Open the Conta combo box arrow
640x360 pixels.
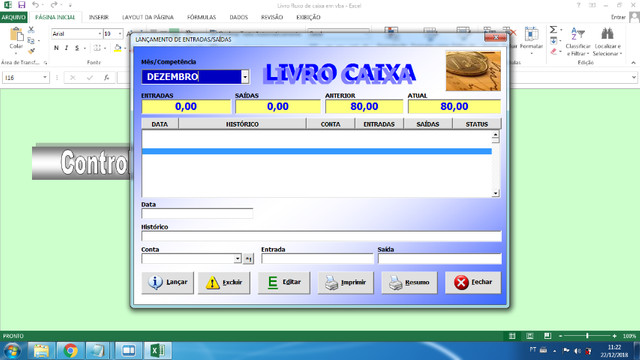(x=238, y=259)
